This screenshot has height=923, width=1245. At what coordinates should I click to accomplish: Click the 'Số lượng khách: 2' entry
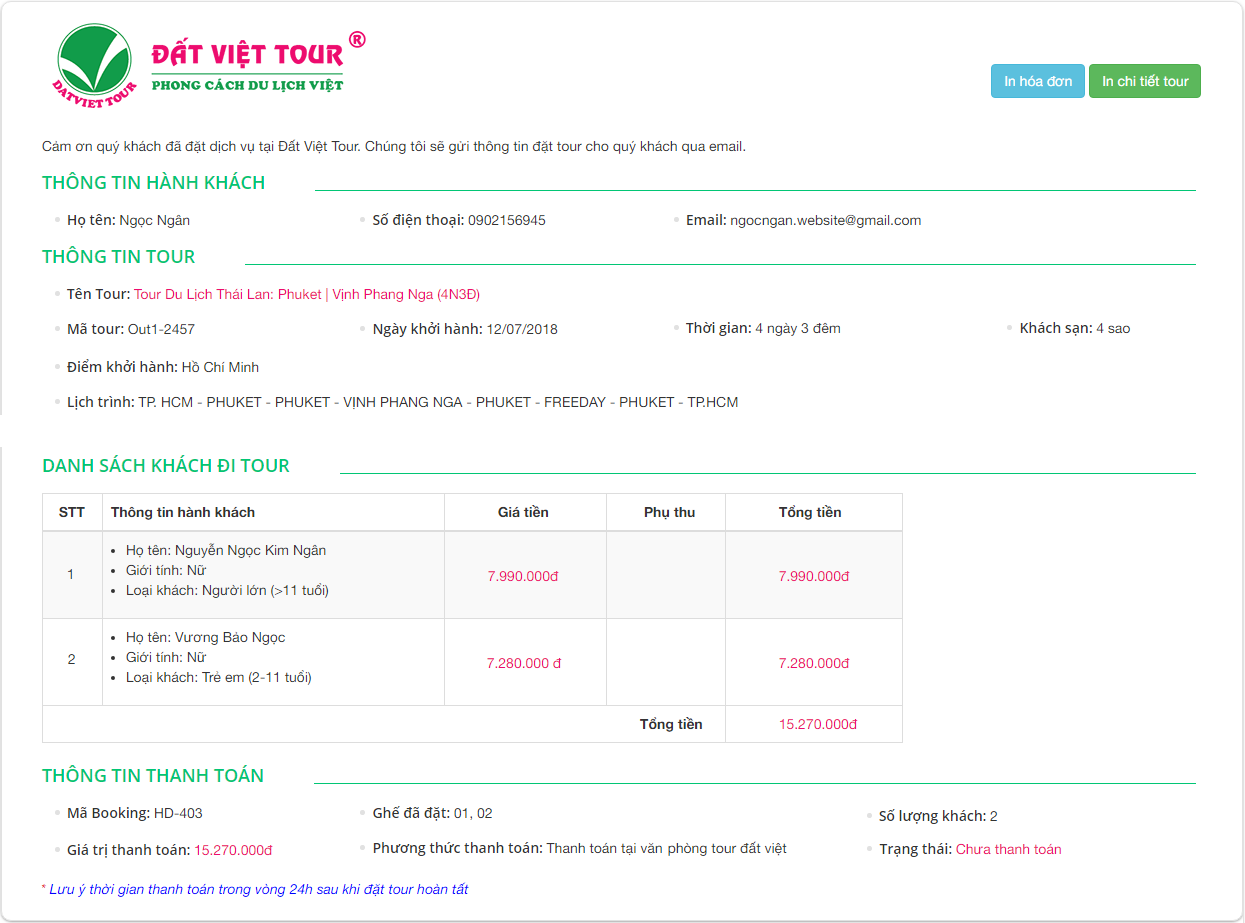[x=938, y=816]
